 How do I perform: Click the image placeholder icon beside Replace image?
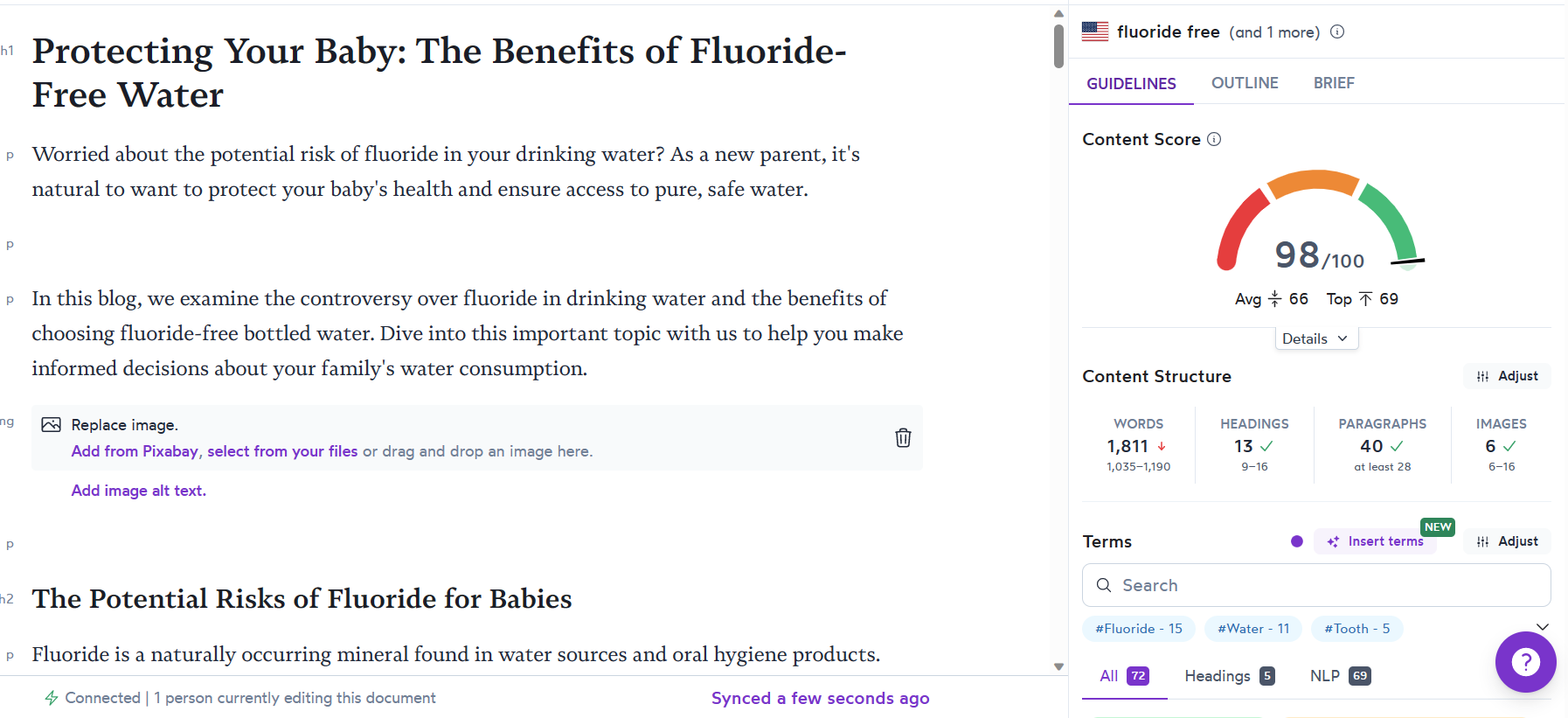[x=52, y=425]
